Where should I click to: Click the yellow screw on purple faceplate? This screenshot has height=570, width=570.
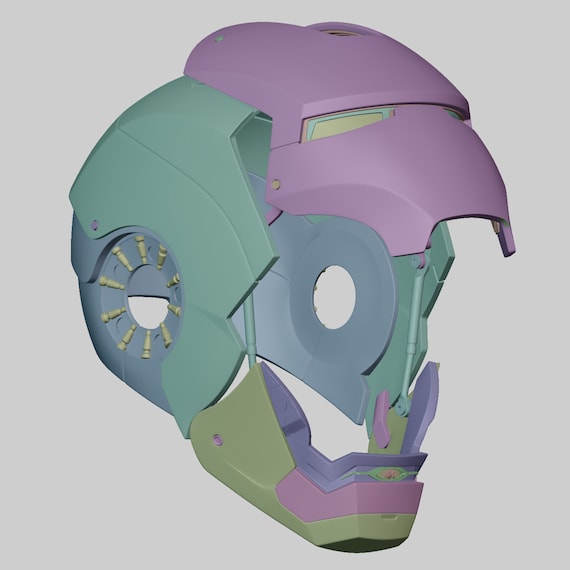pos(276,184)
